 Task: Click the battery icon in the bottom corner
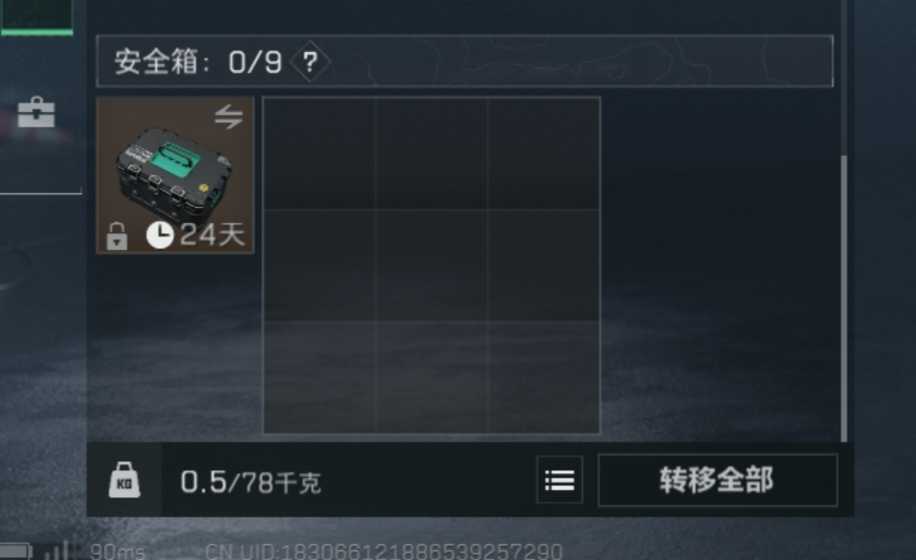[x=15, y=551]
